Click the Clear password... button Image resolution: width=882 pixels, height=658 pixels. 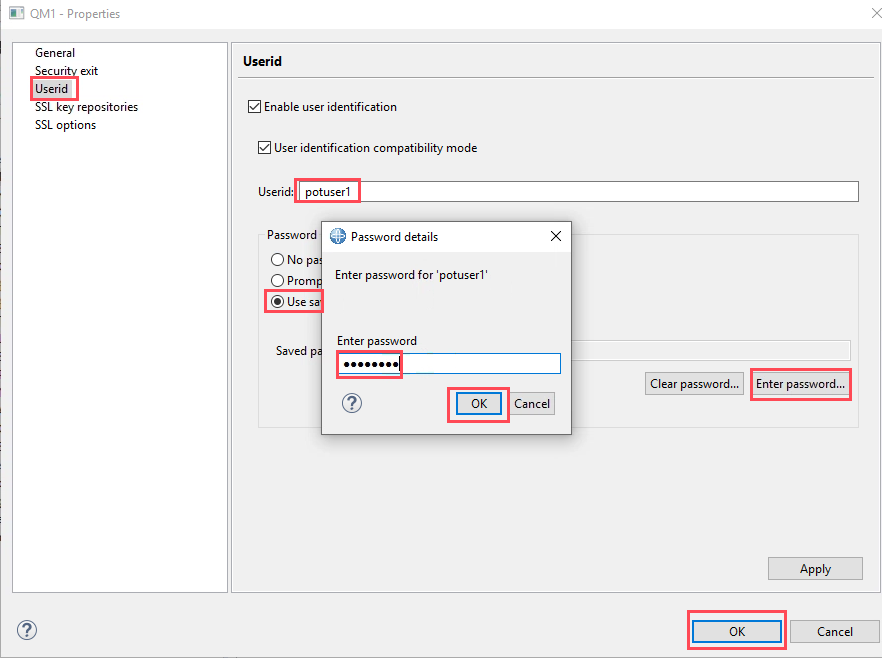tap(694, 384)
